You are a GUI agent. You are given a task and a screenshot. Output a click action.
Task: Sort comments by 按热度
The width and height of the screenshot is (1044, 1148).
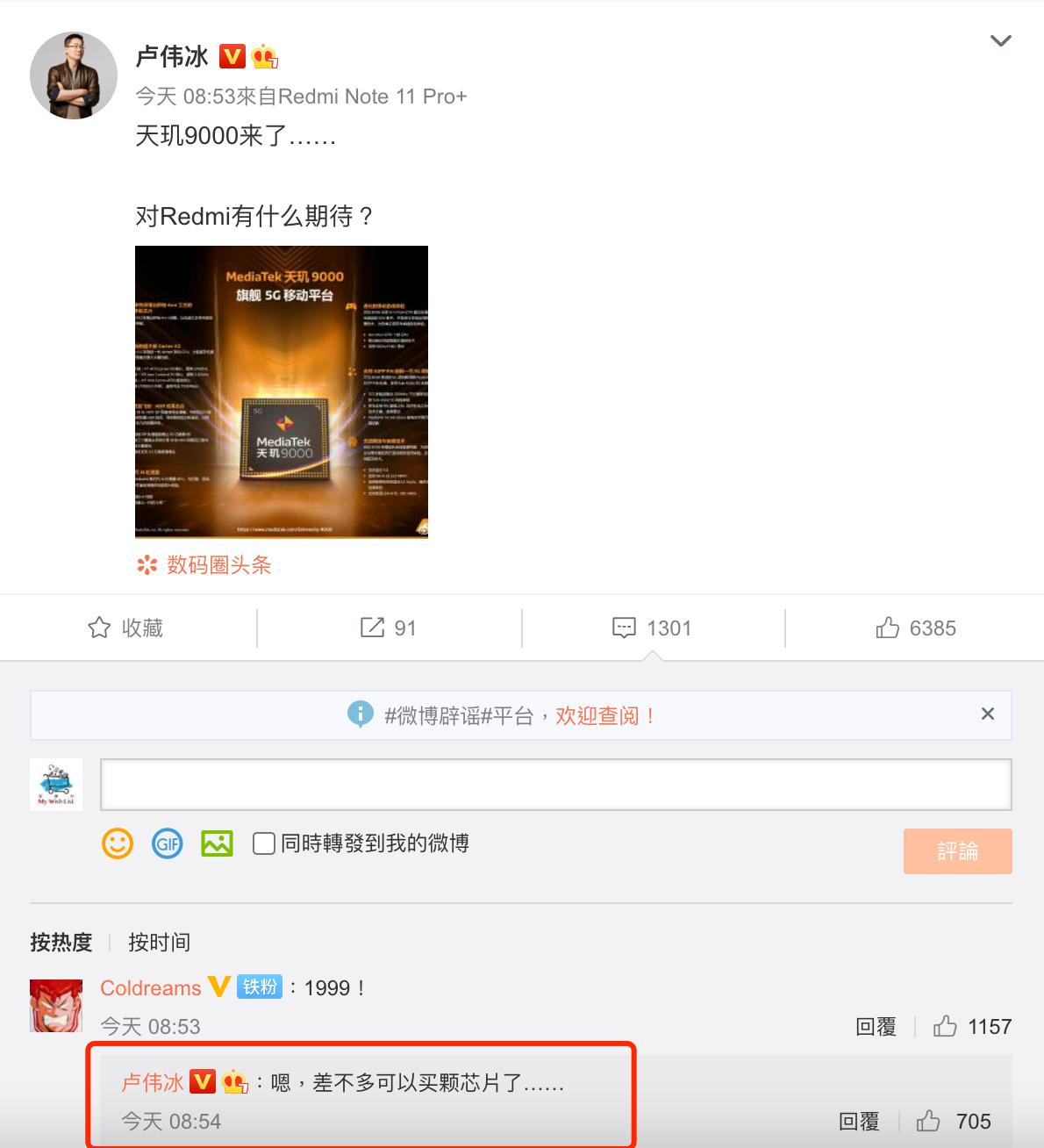pos(61,943)
